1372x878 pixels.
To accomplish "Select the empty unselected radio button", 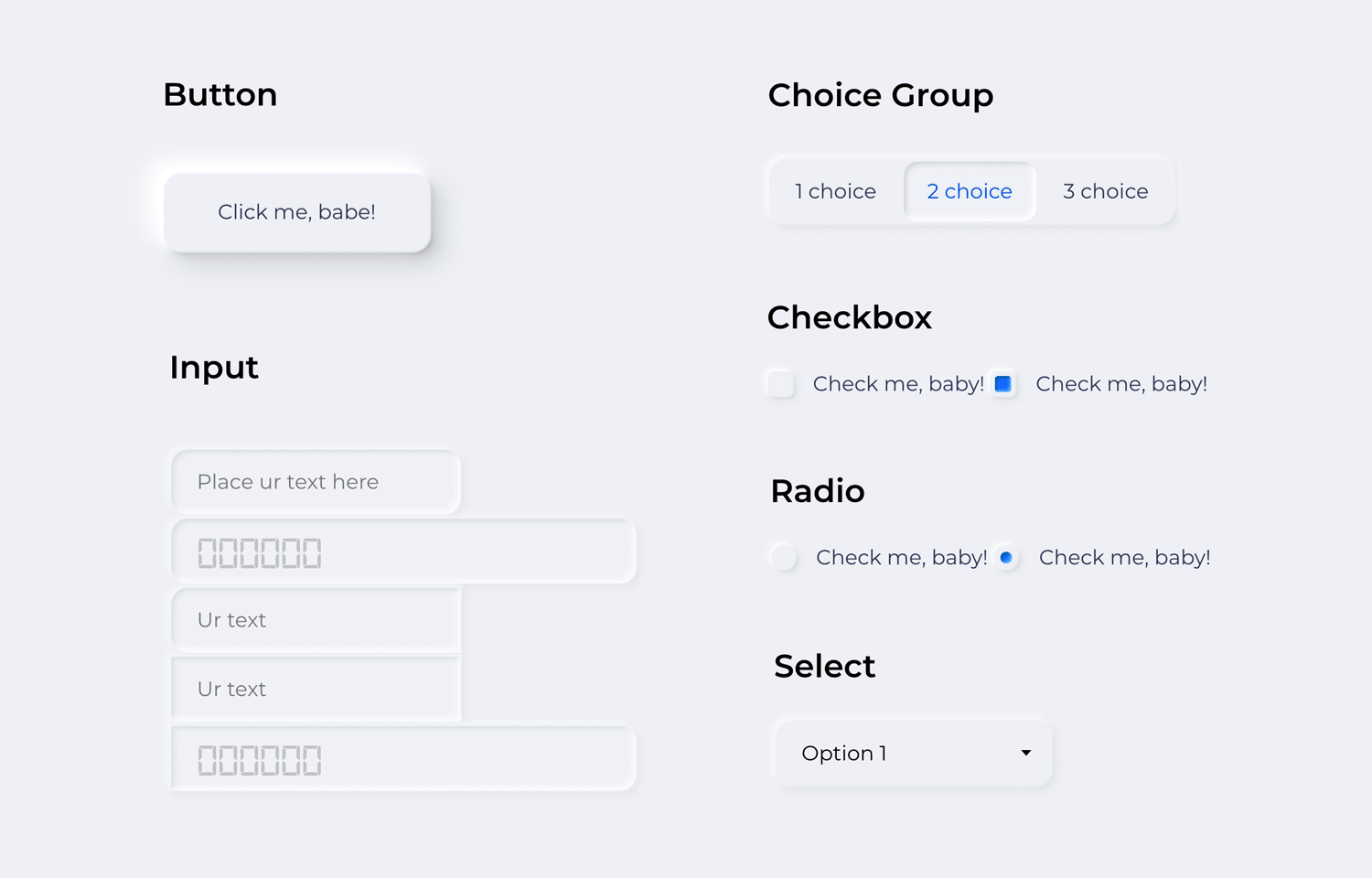I will [784, 557].
